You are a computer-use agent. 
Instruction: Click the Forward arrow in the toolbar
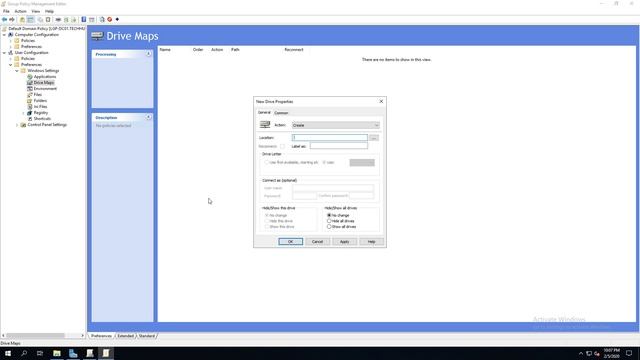click(x=12, y=20)
